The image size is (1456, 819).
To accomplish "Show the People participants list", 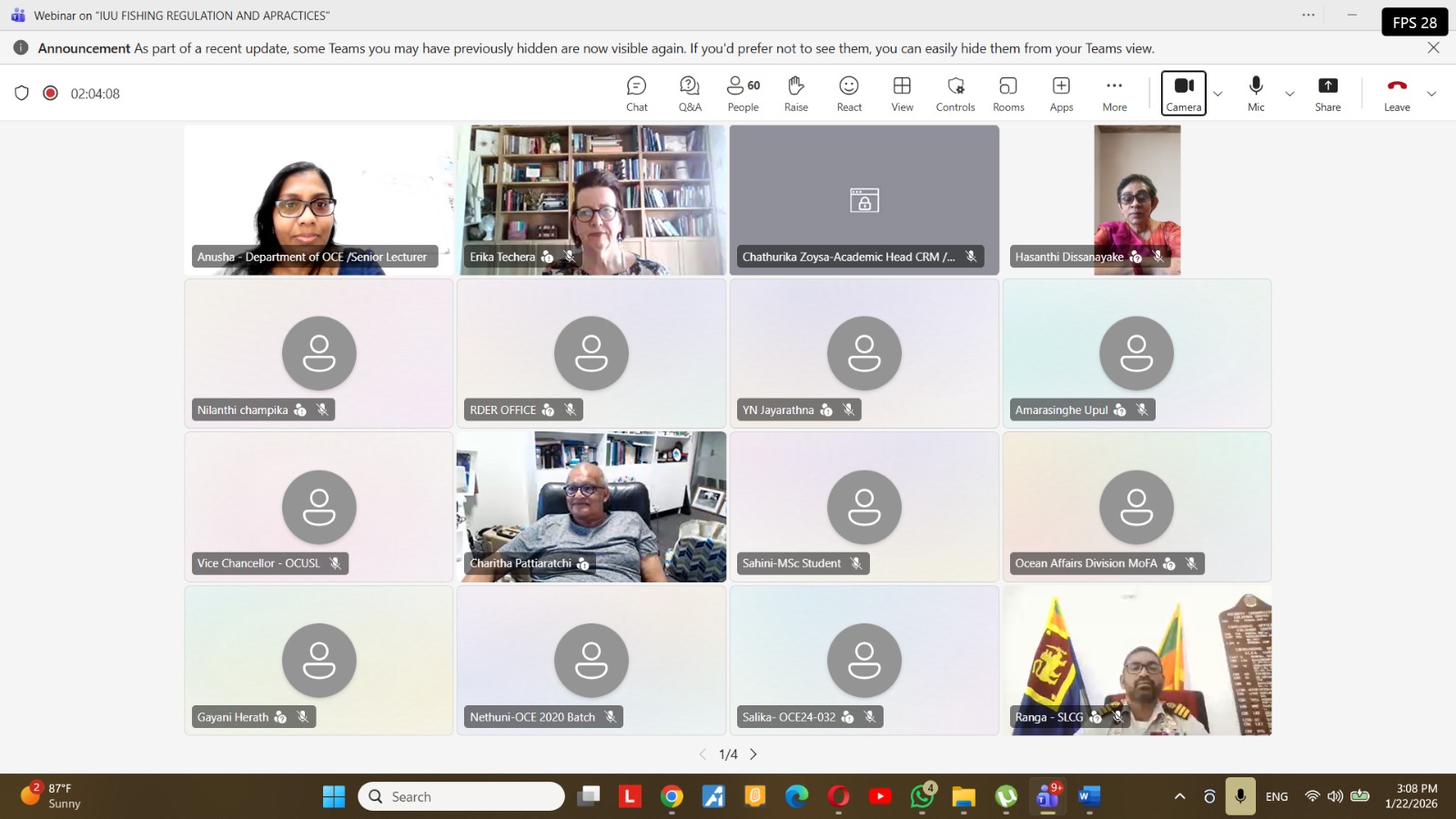I will 743,93.
